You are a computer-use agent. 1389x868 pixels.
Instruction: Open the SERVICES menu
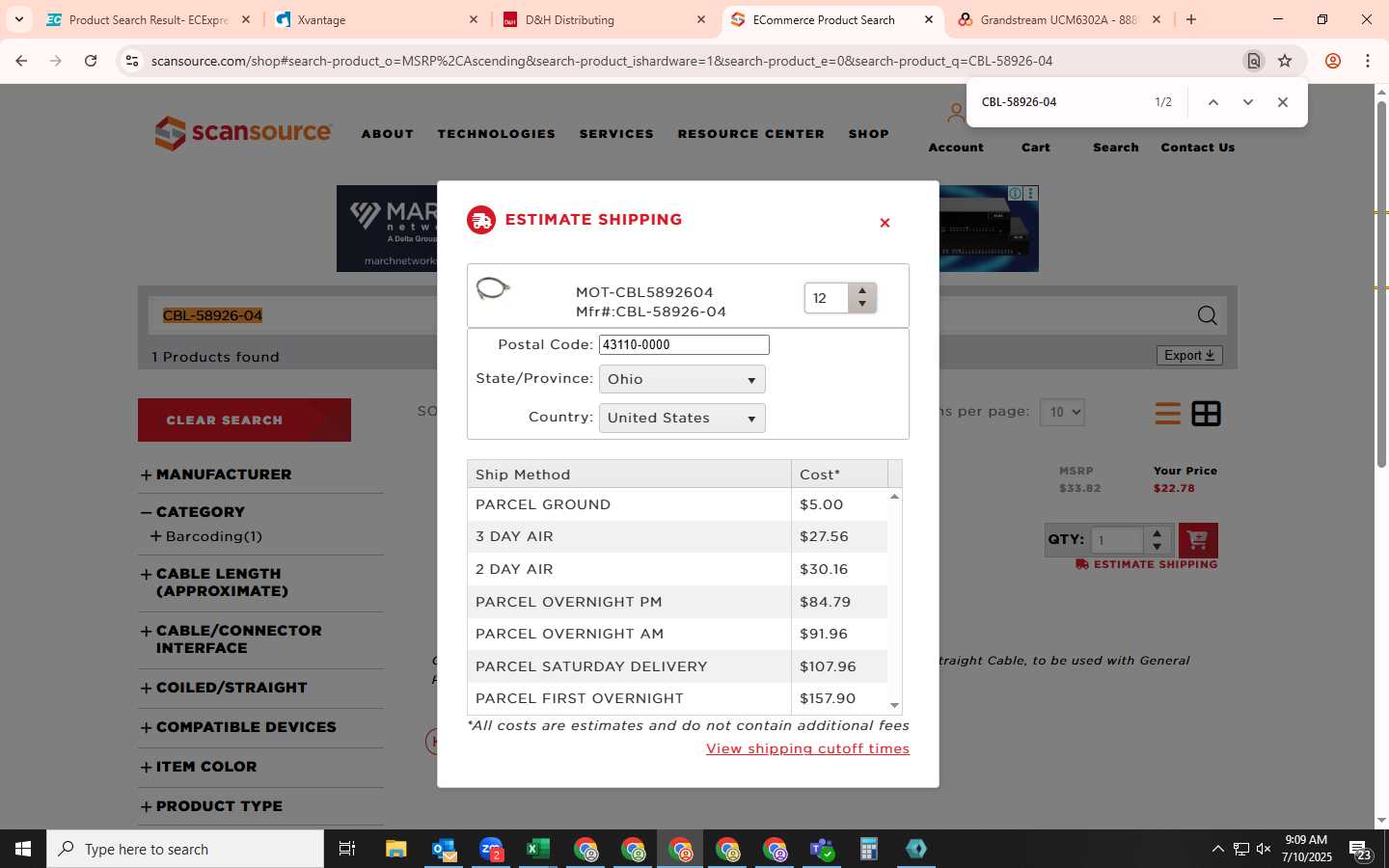[x=616, y=134]
